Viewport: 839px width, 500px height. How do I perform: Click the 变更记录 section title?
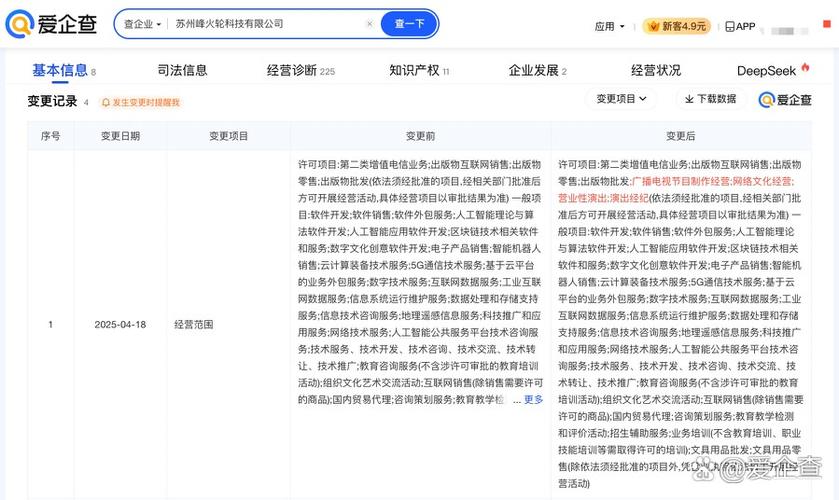(x=52, y=101)
